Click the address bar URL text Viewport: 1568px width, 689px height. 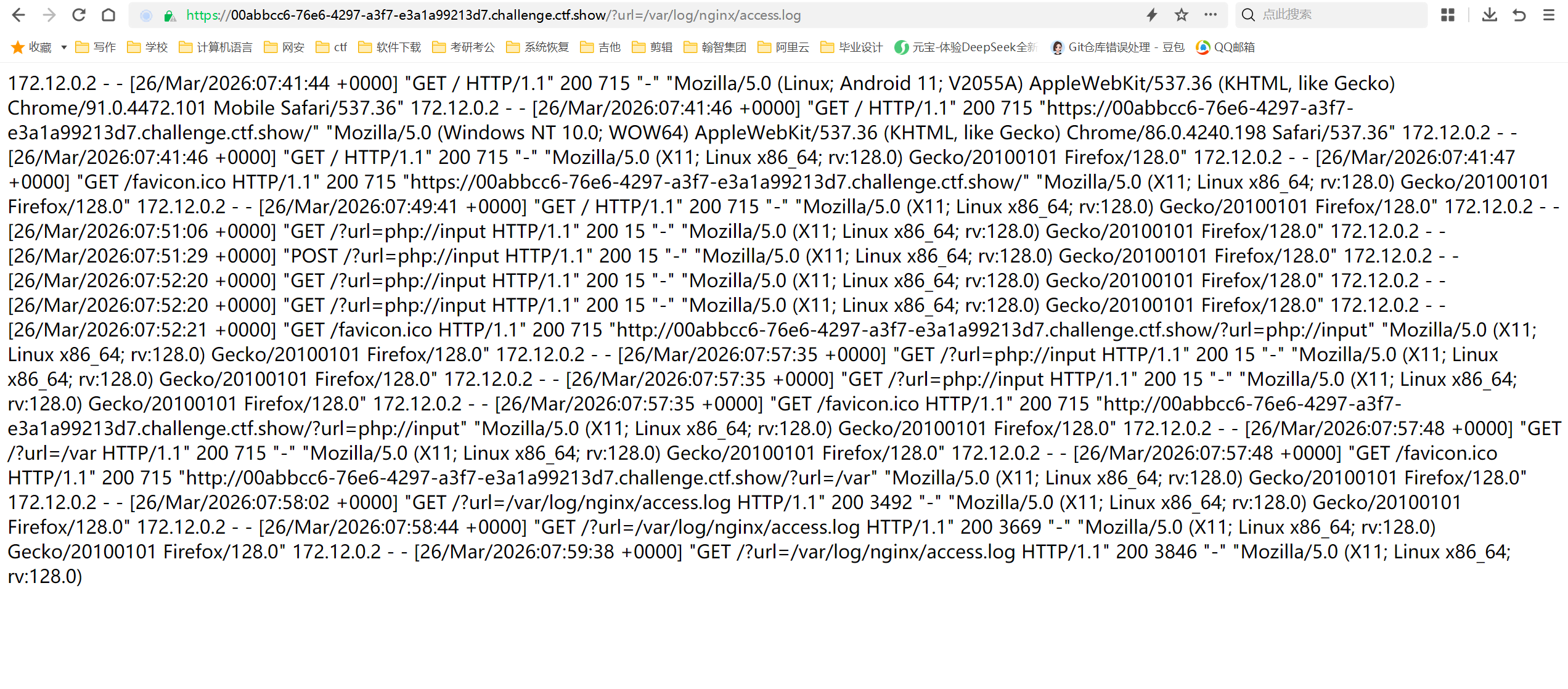coord(493,15)
